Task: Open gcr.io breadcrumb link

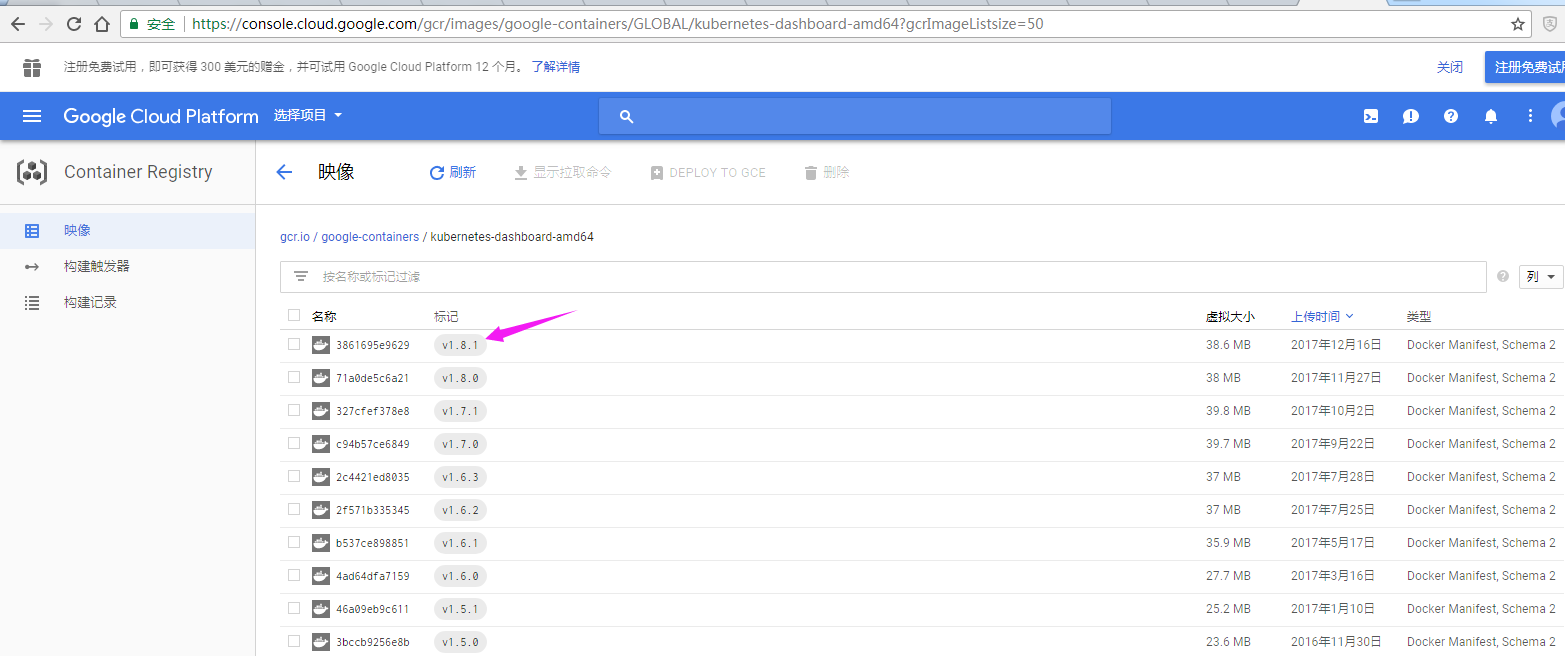Action: tap(295, 237)
